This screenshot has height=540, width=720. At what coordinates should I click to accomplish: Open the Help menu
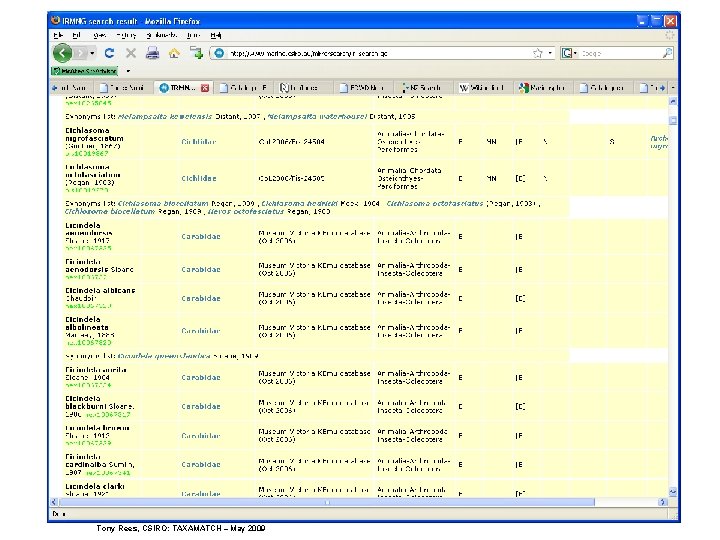pyautogui.click(x=215, y=35)
